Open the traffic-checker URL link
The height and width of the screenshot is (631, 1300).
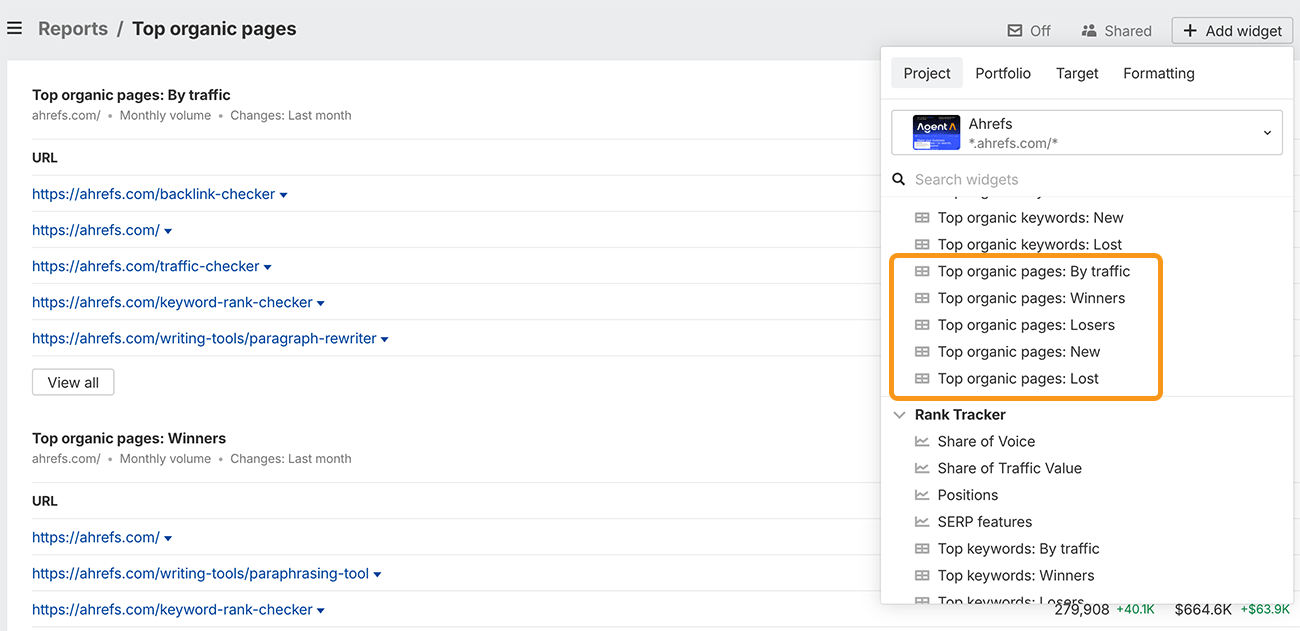146,266
